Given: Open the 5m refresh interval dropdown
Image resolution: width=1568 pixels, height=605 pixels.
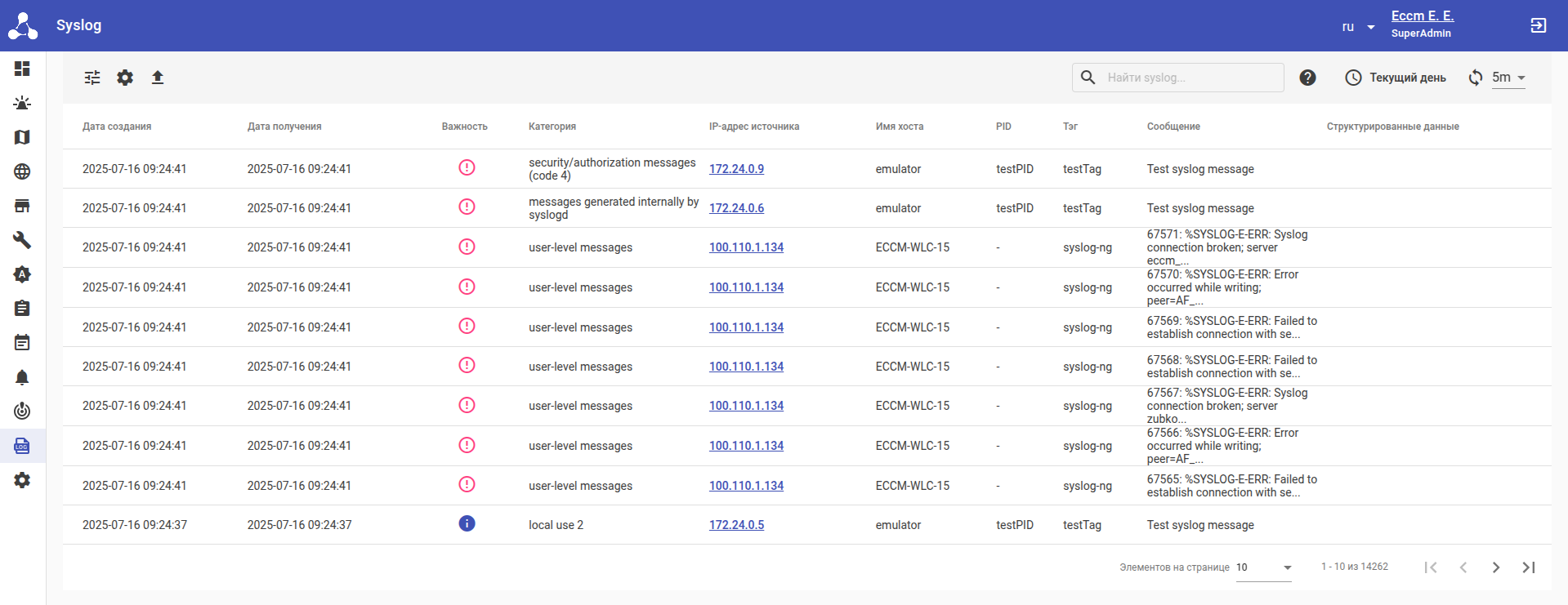Looking at the screenshot, I should coord(1508,78).
